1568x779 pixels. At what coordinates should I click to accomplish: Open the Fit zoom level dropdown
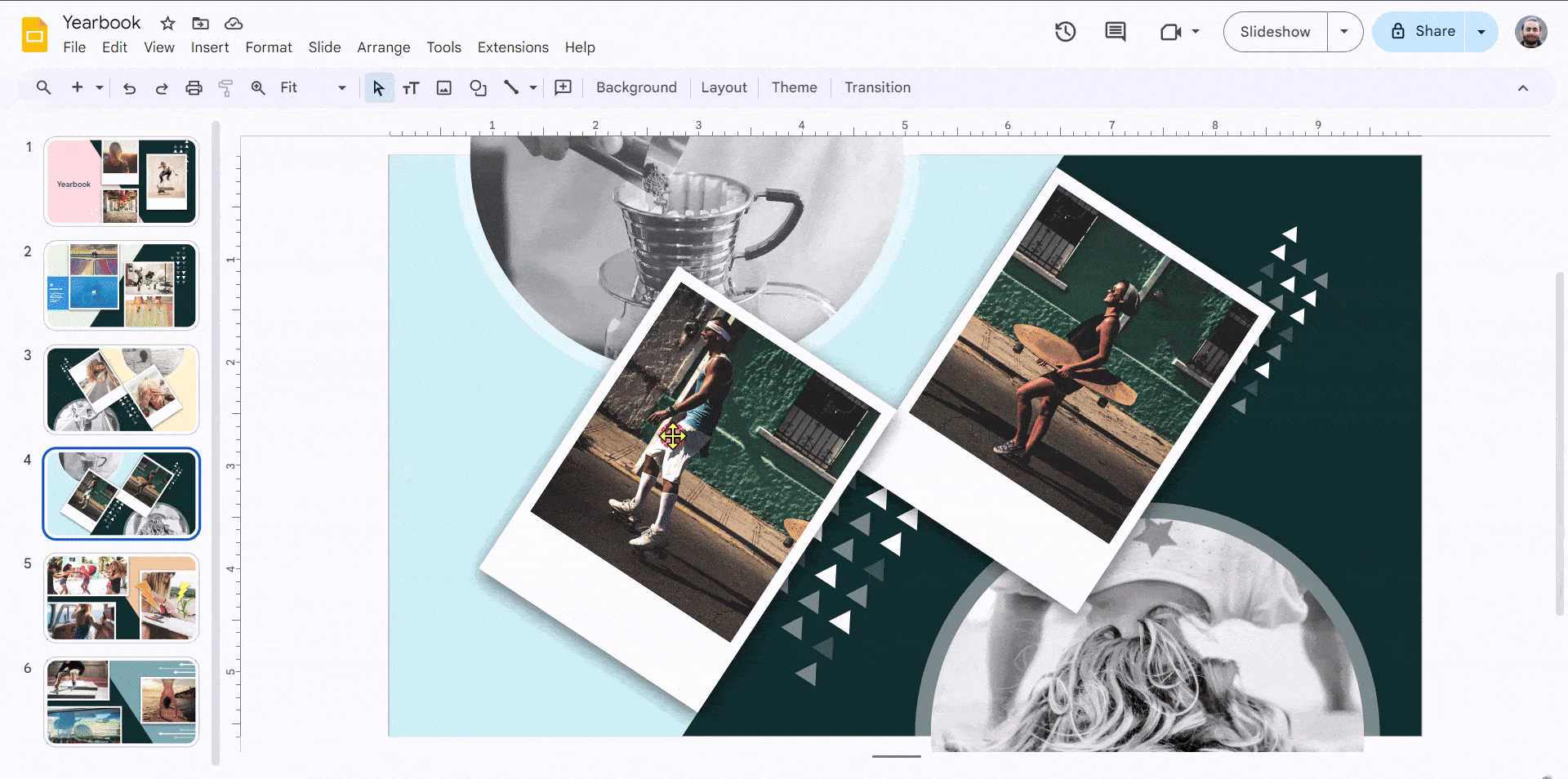341,87
